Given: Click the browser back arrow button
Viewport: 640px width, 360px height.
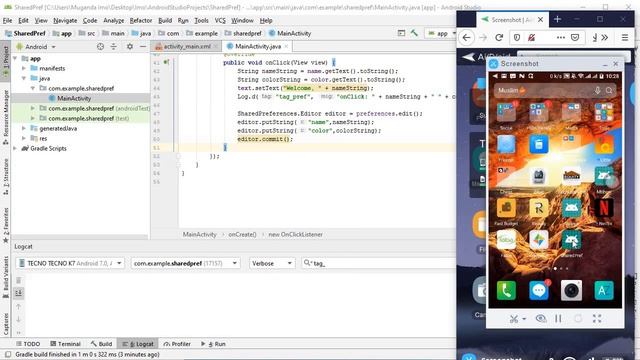Looking at the screenshot, I should click(467, 38).
